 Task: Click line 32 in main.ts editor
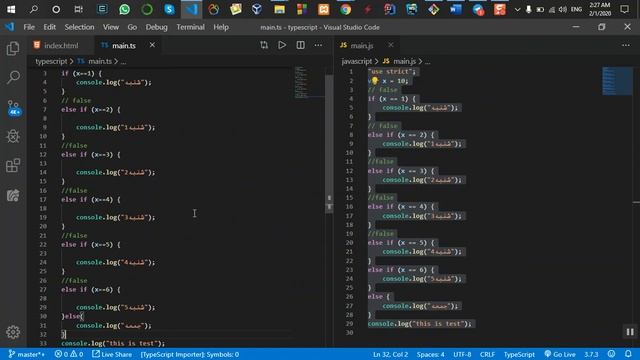tap(176, 334)
